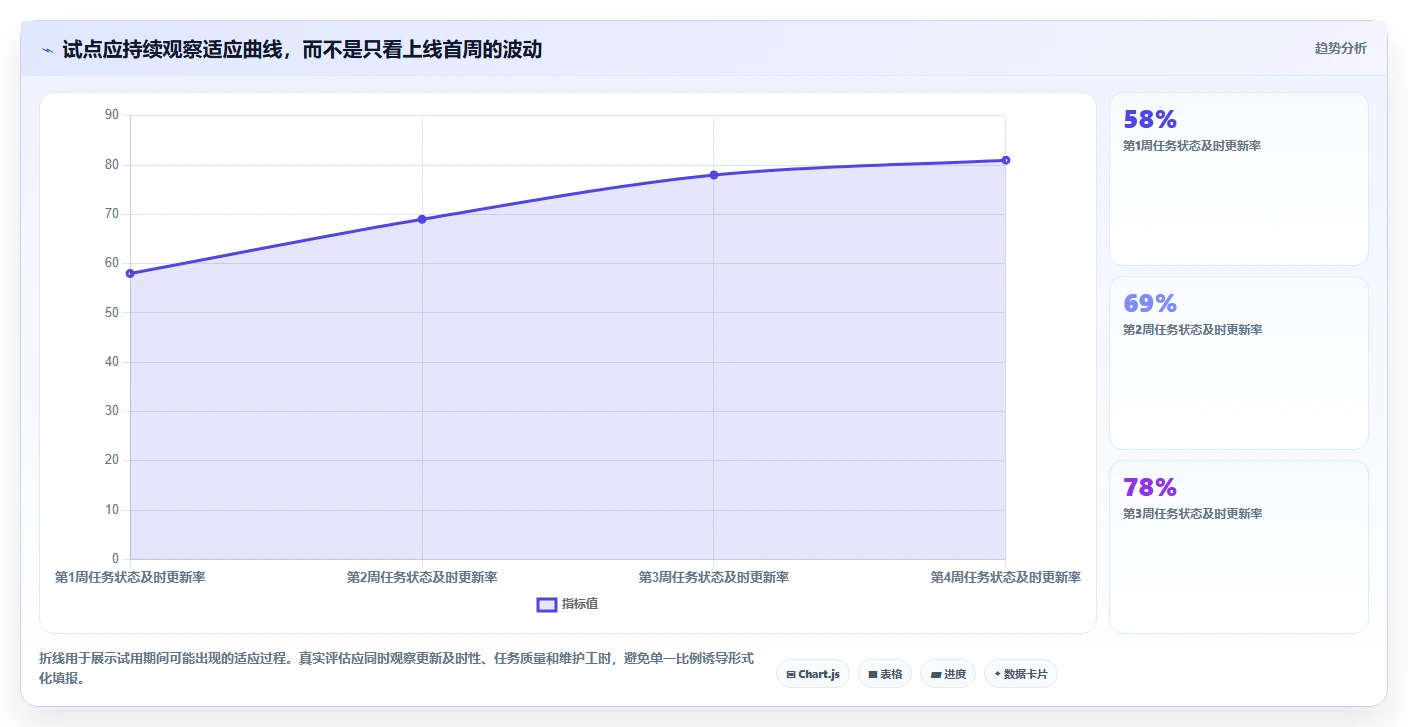Click the y-axis tick value 10

pyautogui.click(x=111, y=509)
